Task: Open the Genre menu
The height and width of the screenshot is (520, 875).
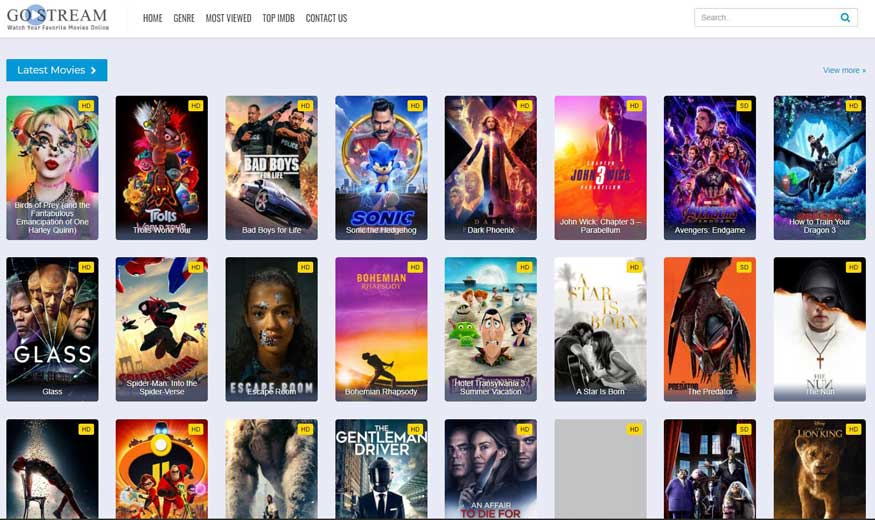Action: coord(184,18)
